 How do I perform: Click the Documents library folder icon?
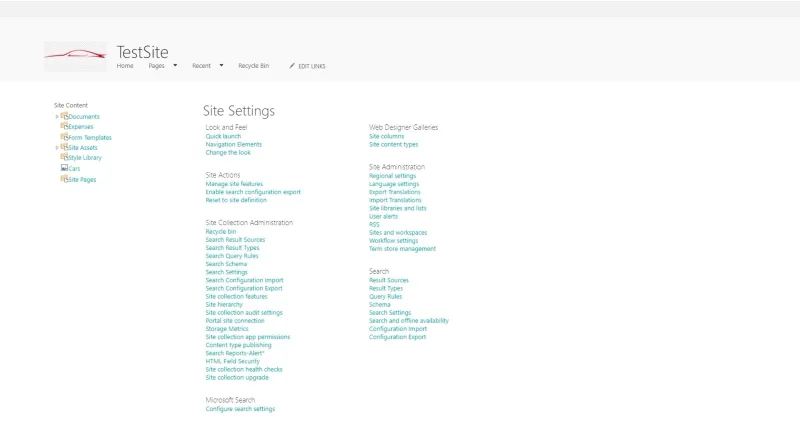(64, 116)
